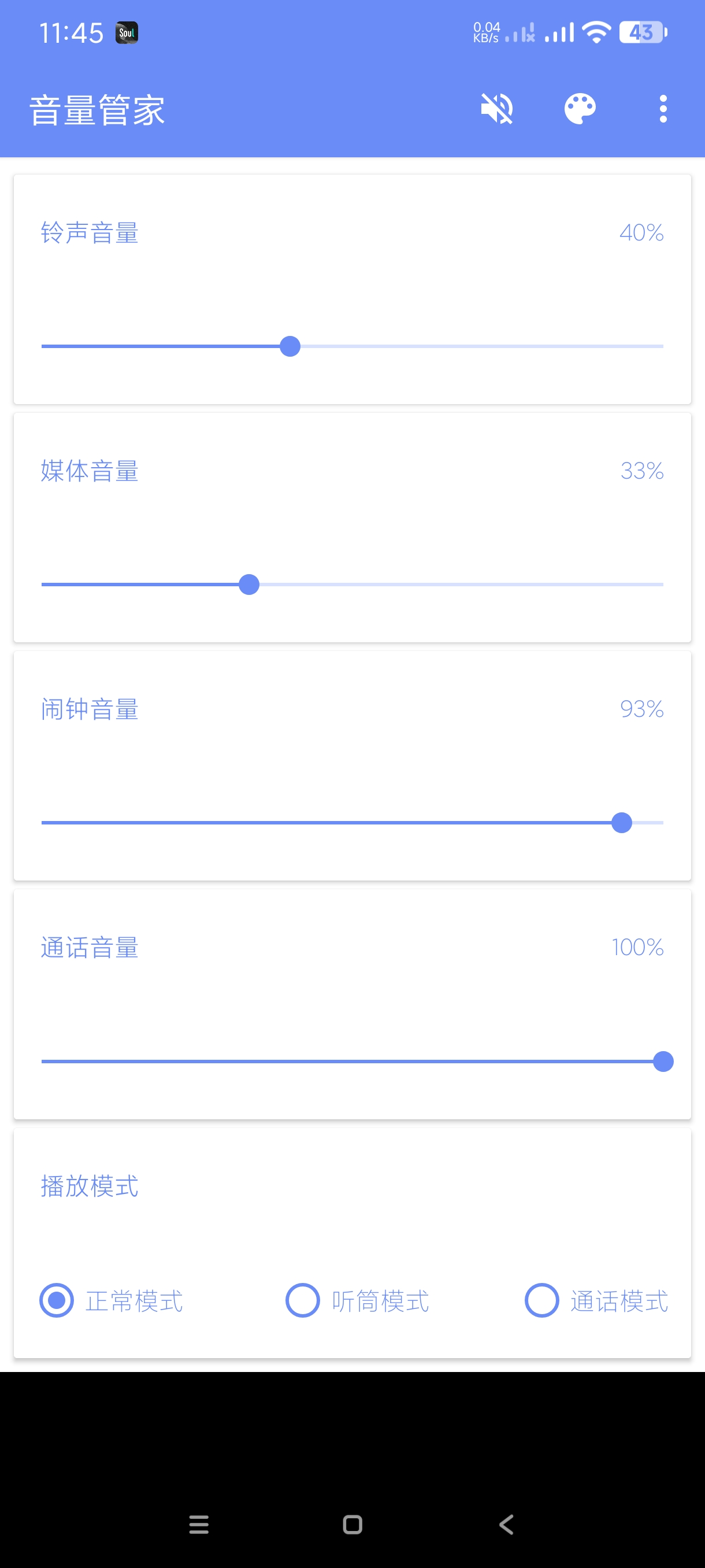This screenshot has height=1568, width=705.
Task: Click the 媒体音量 slider handle
Action: 249,585
